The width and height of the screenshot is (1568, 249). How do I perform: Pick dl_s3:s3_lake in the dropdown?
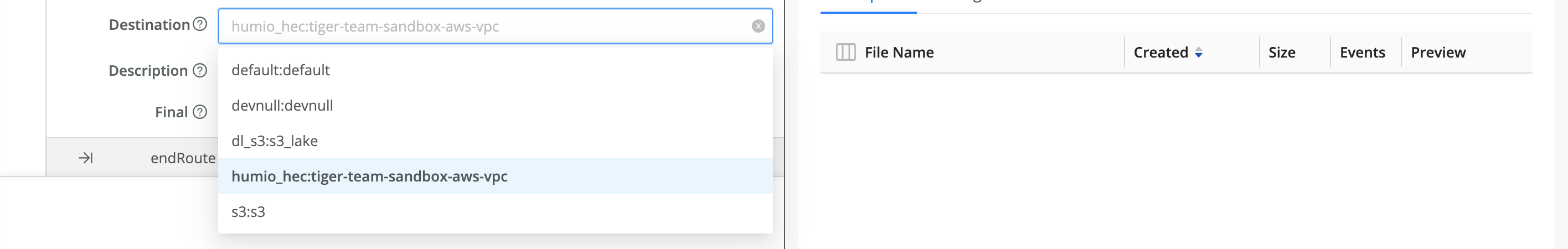pyautogui.click(x=275, y=141)
